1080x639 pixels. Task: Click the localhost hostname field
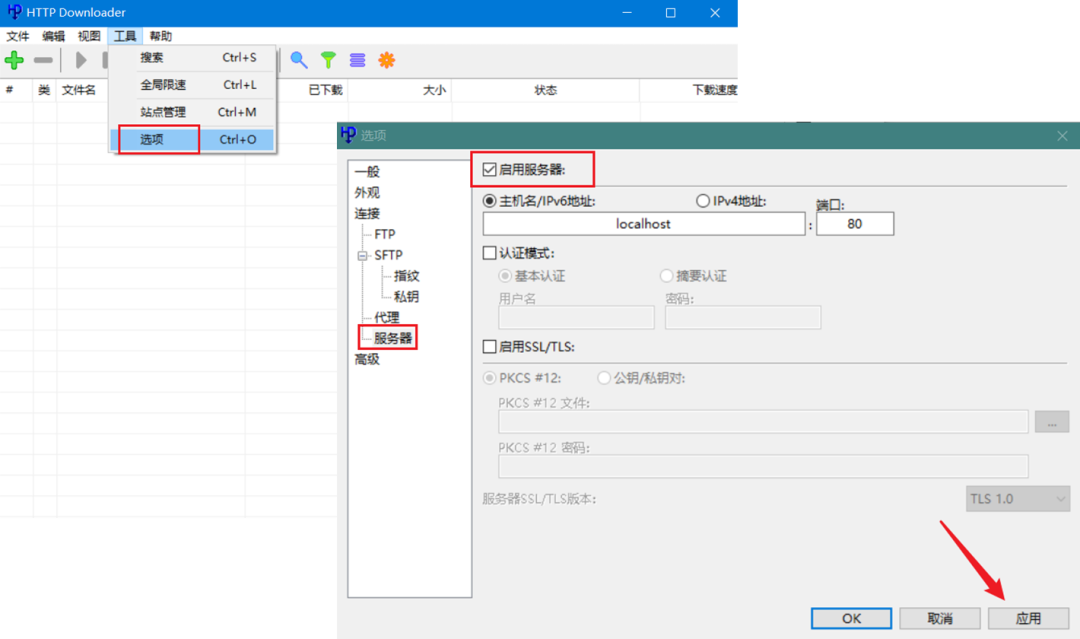click(643, 224)
